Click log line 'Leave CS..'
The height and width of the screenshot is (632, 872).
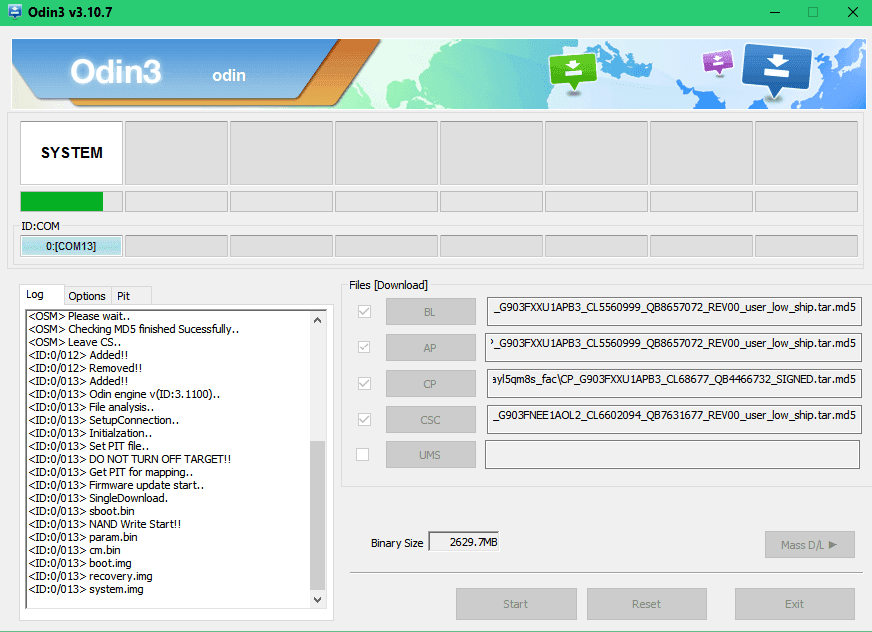[75, 342]
